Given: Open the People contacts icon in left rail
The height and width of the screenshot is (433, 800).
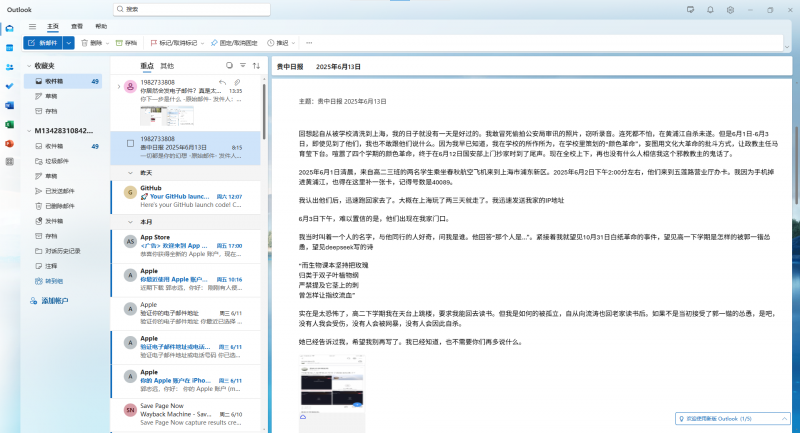Looking at the screenshot, I should tap(9, 67).
